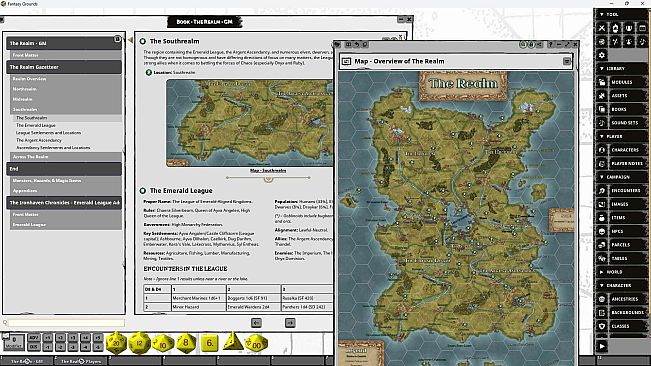Click the book index search field

tap(66, 322)
